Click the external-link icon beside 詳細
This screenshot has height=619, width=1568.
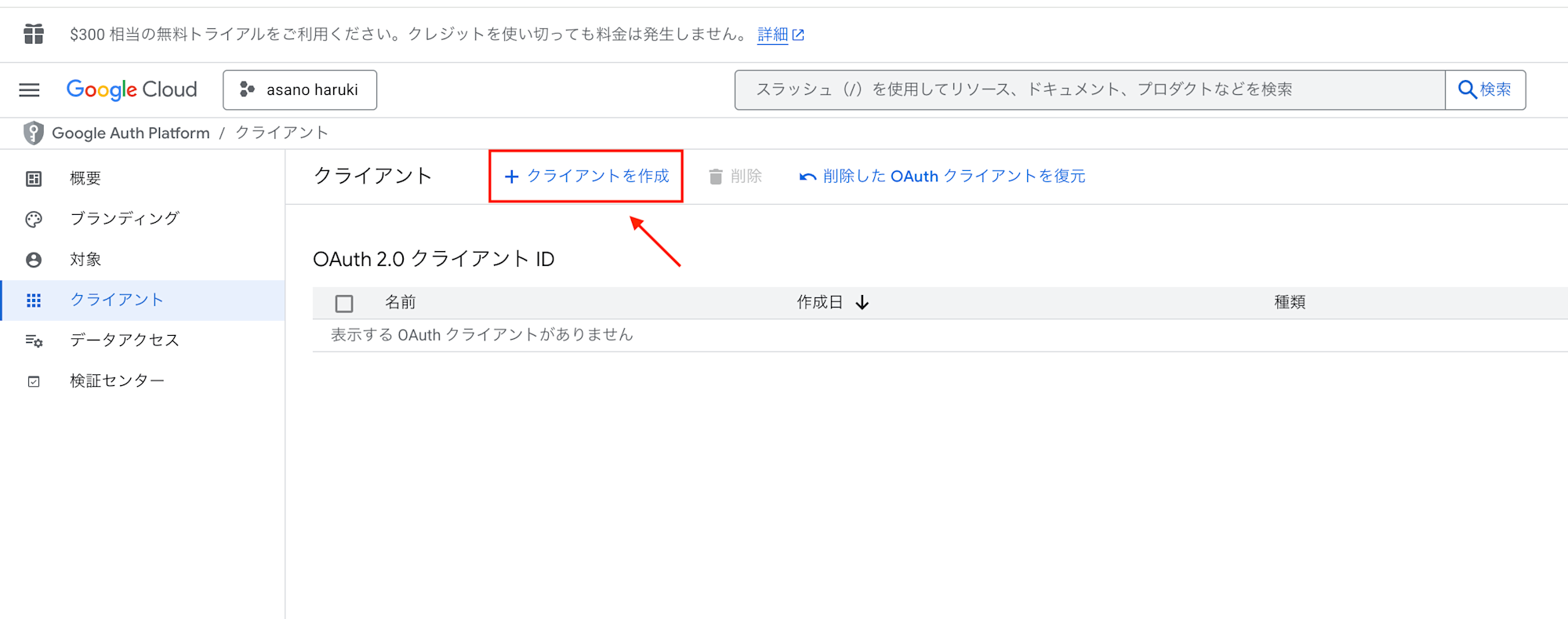pyautogui.click(x=798, y=35)
